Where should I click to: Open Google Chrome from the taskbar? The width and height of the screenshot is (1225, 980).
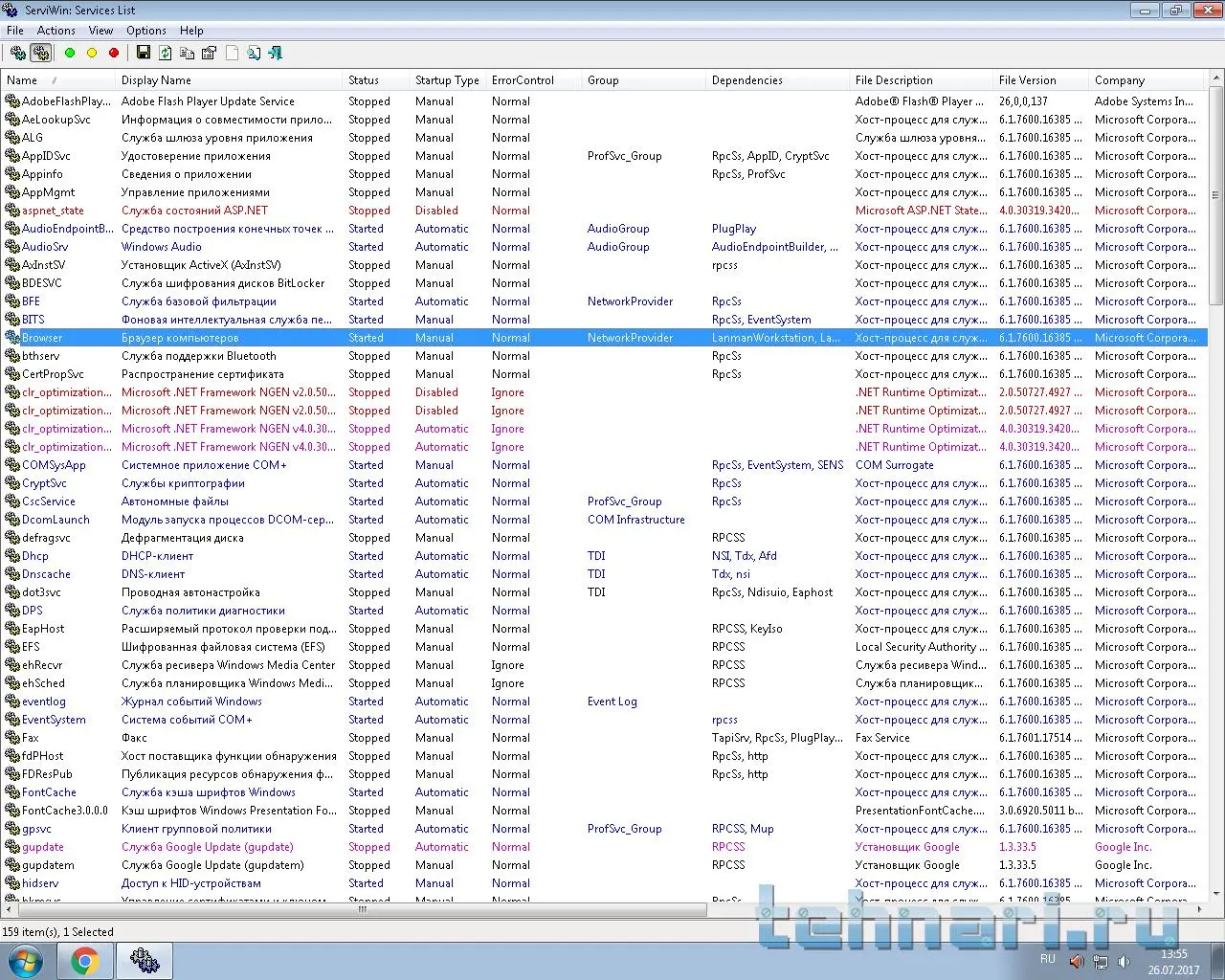pyautogui.click(x=85, y=960)
